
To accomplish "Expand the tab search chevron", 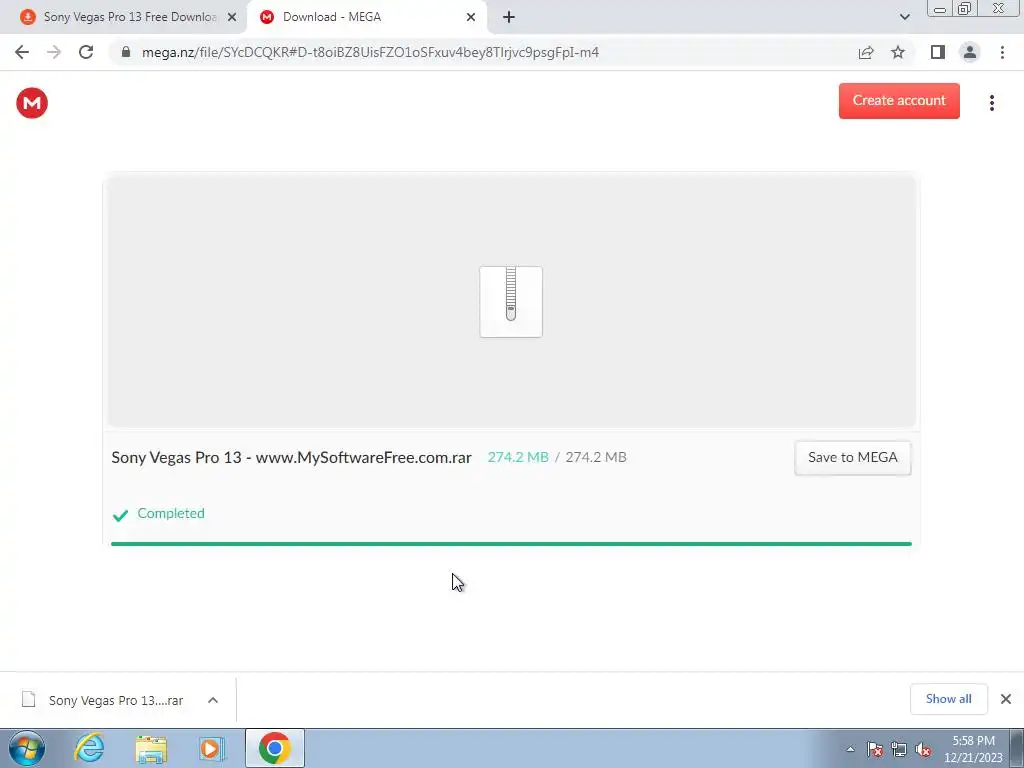I will [x=904, y=17].
